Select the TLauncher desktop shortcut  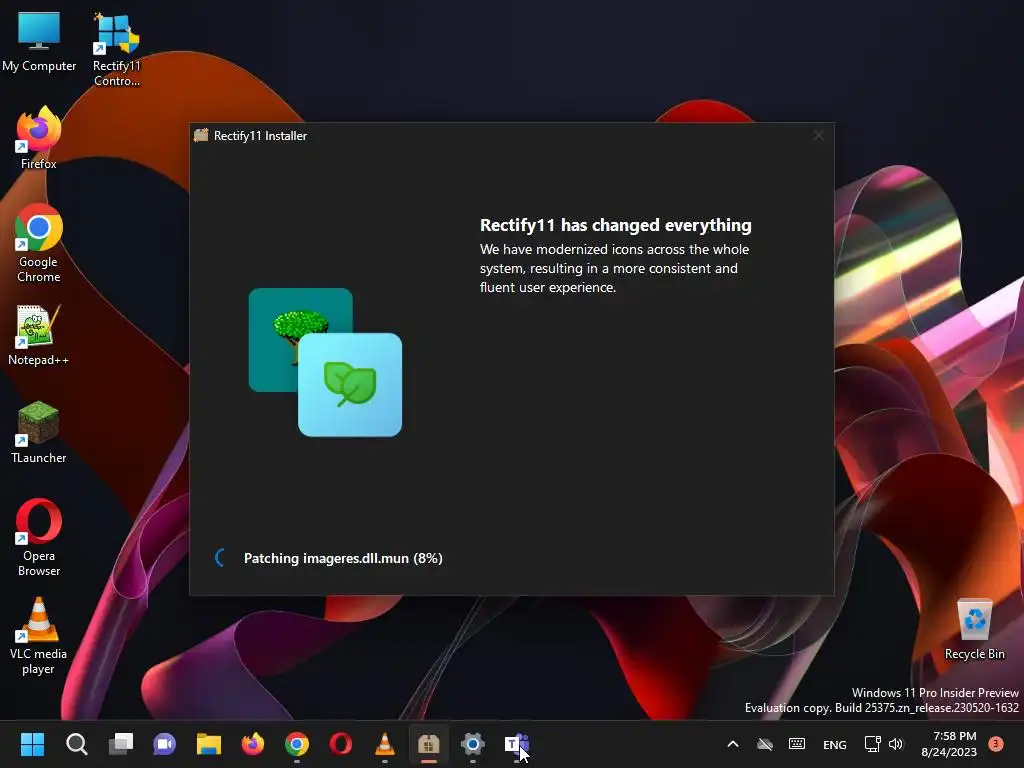39,432
